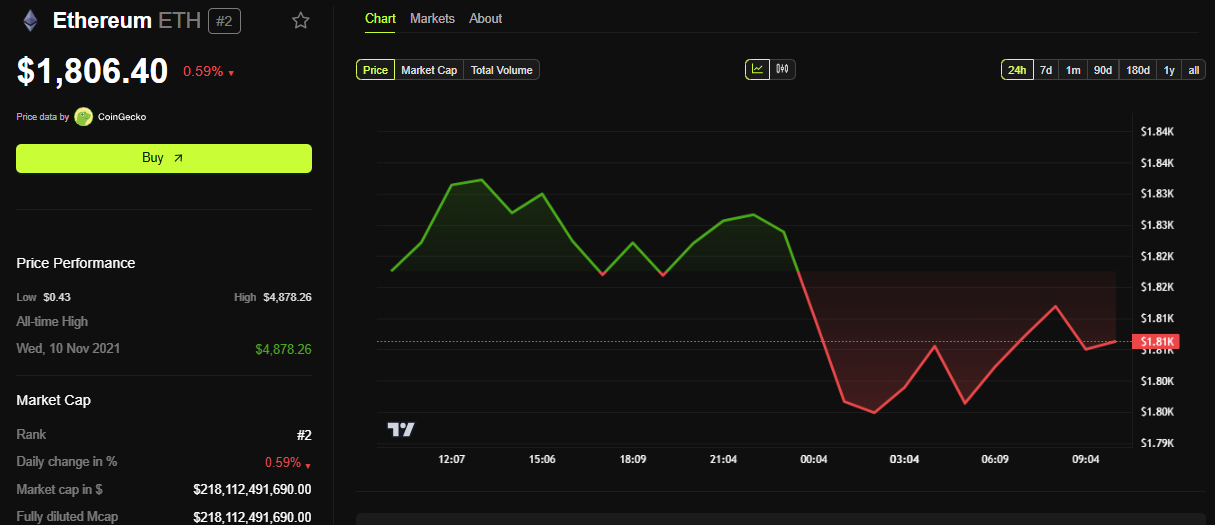Switch to line chart view icon
The height and width of the screenshot is (525, 1215).
tap(758, 69)
